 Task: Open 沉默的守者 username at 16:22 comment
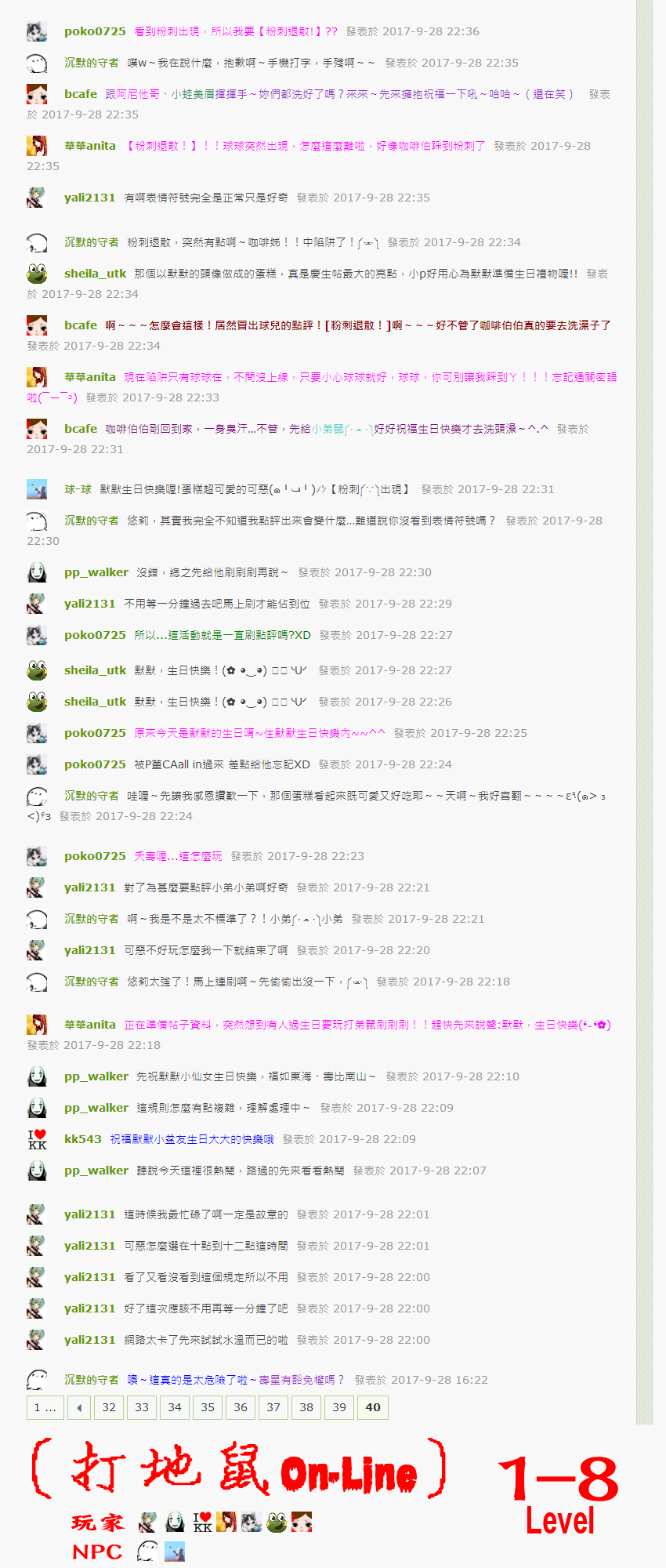pos(92,1380)
